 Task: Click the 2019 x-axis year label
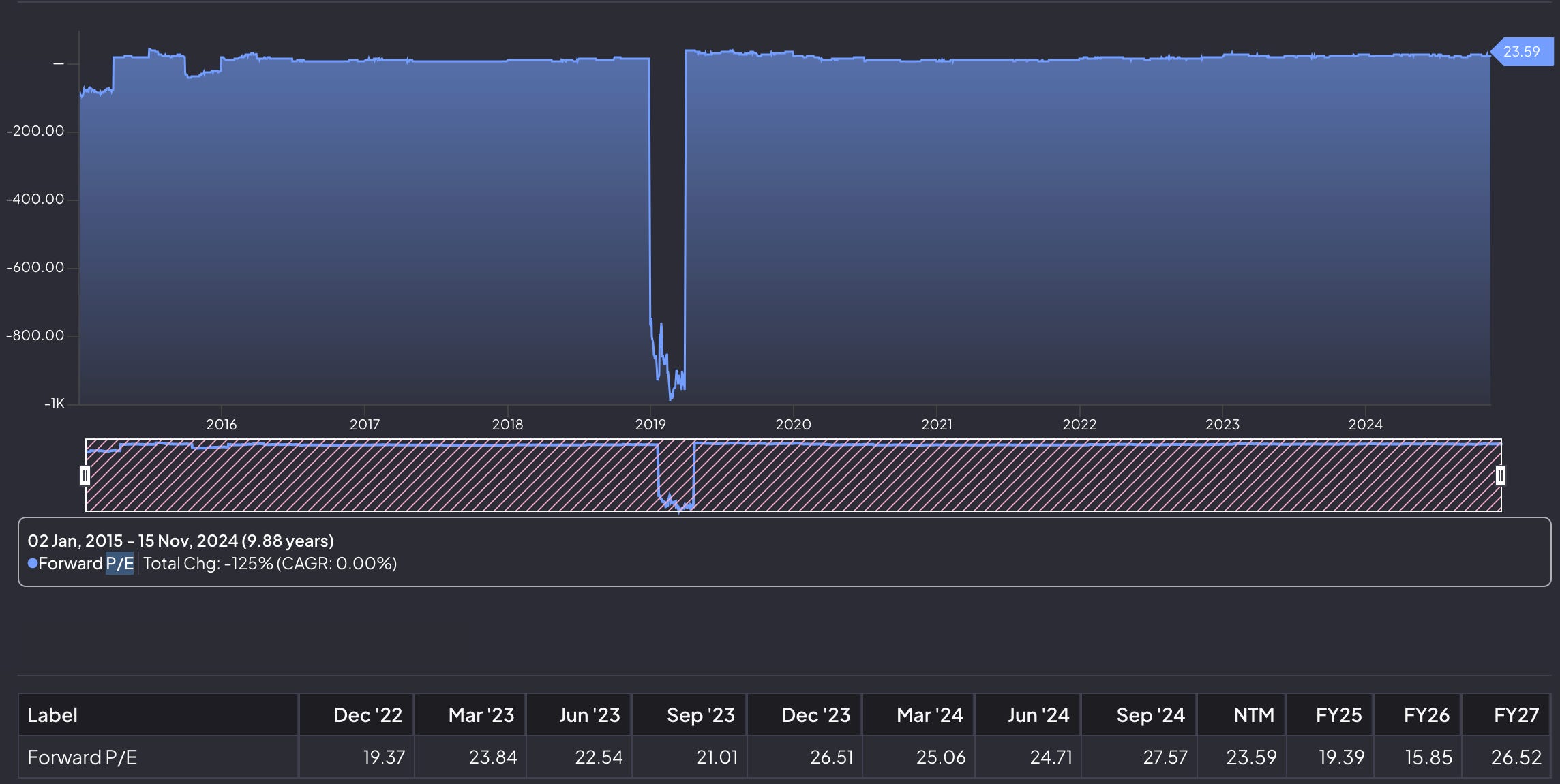[650, 425]
